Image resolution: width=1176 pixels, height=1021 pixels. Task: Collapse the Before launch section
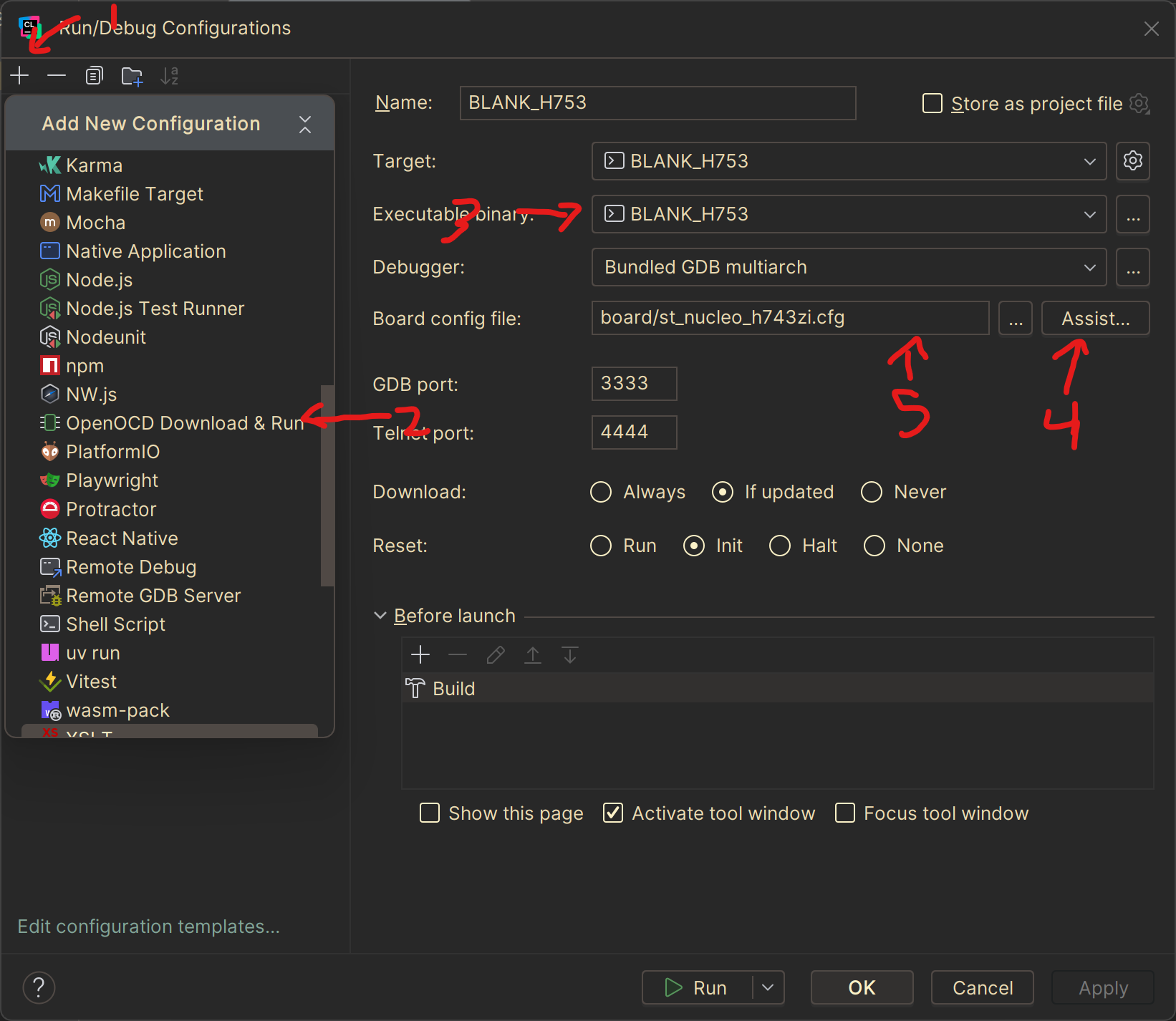tap(380, 616)
